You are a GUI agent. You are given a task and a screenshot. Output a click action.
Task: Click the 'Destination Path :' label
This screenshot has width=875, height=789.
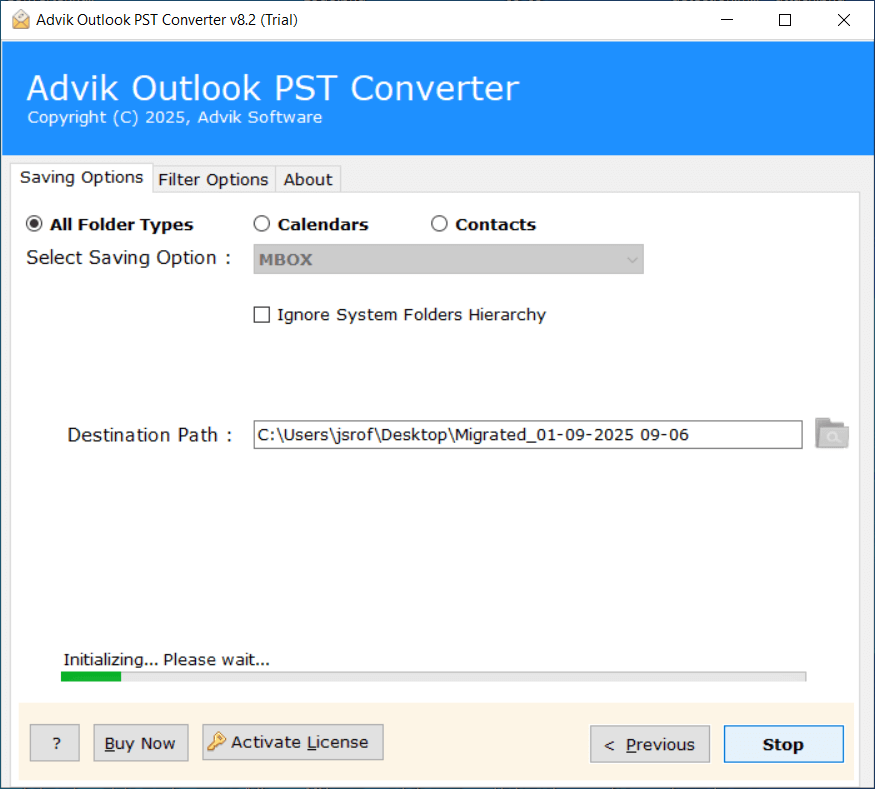(150, 435)
